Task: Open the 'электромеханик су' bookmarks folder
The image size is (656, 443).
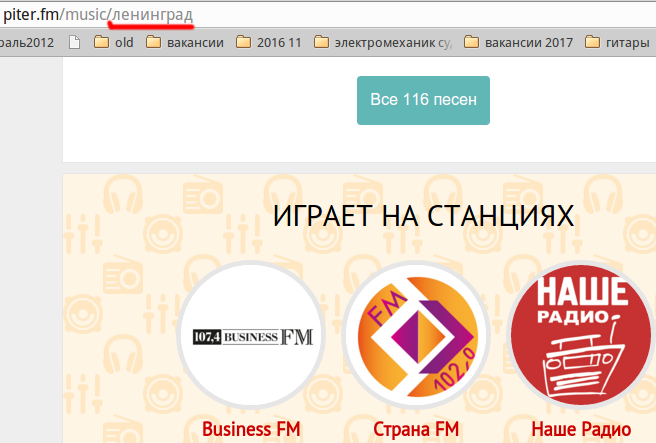Action: (383, 42)
